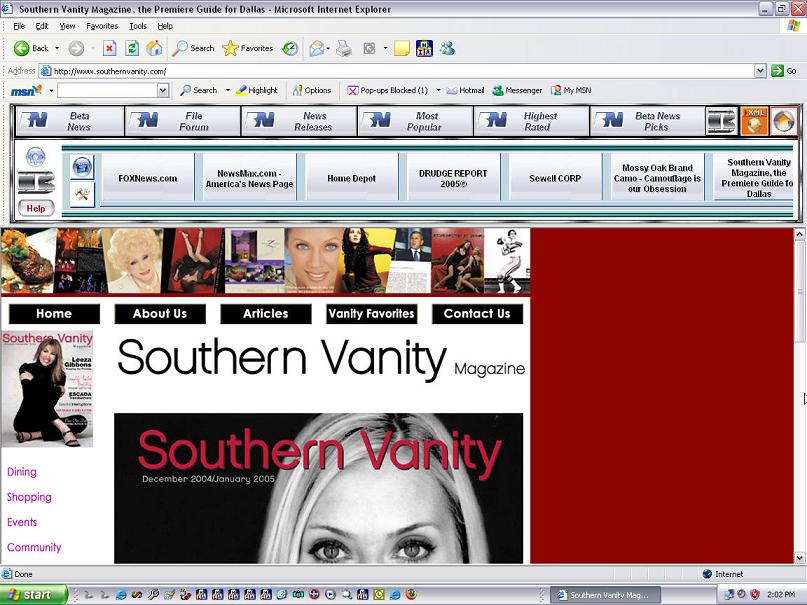Select Southern Vanity Mag taskbar button
This screenshot has height=605, width=807.
coord(605,595)
